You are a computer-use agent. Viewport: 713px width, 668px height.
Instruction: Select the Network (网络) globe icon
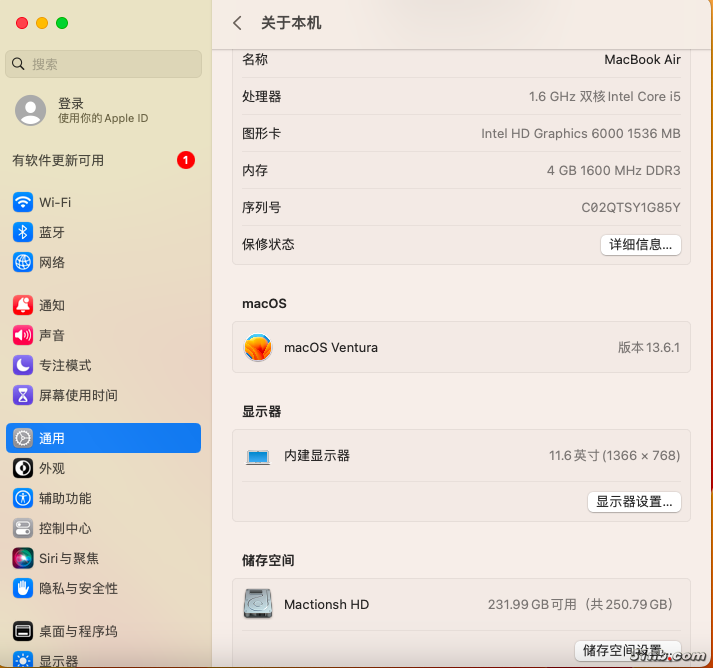coord(23,262)
